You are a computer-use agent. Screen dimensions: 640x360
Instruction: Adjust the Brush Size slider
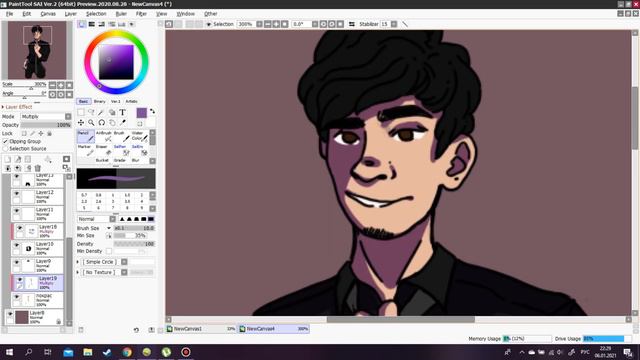point(134,228)
